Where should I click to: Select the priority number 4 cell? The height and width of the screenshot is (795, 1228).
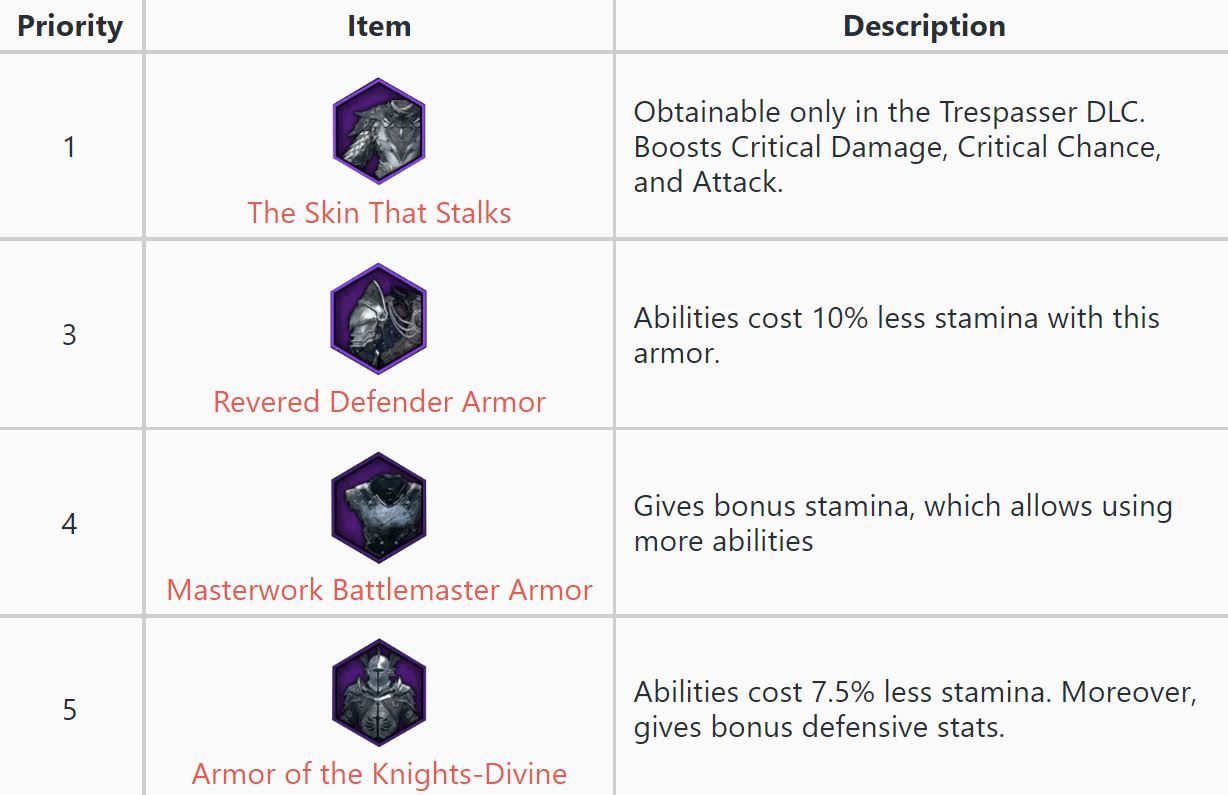pos(69,523)
